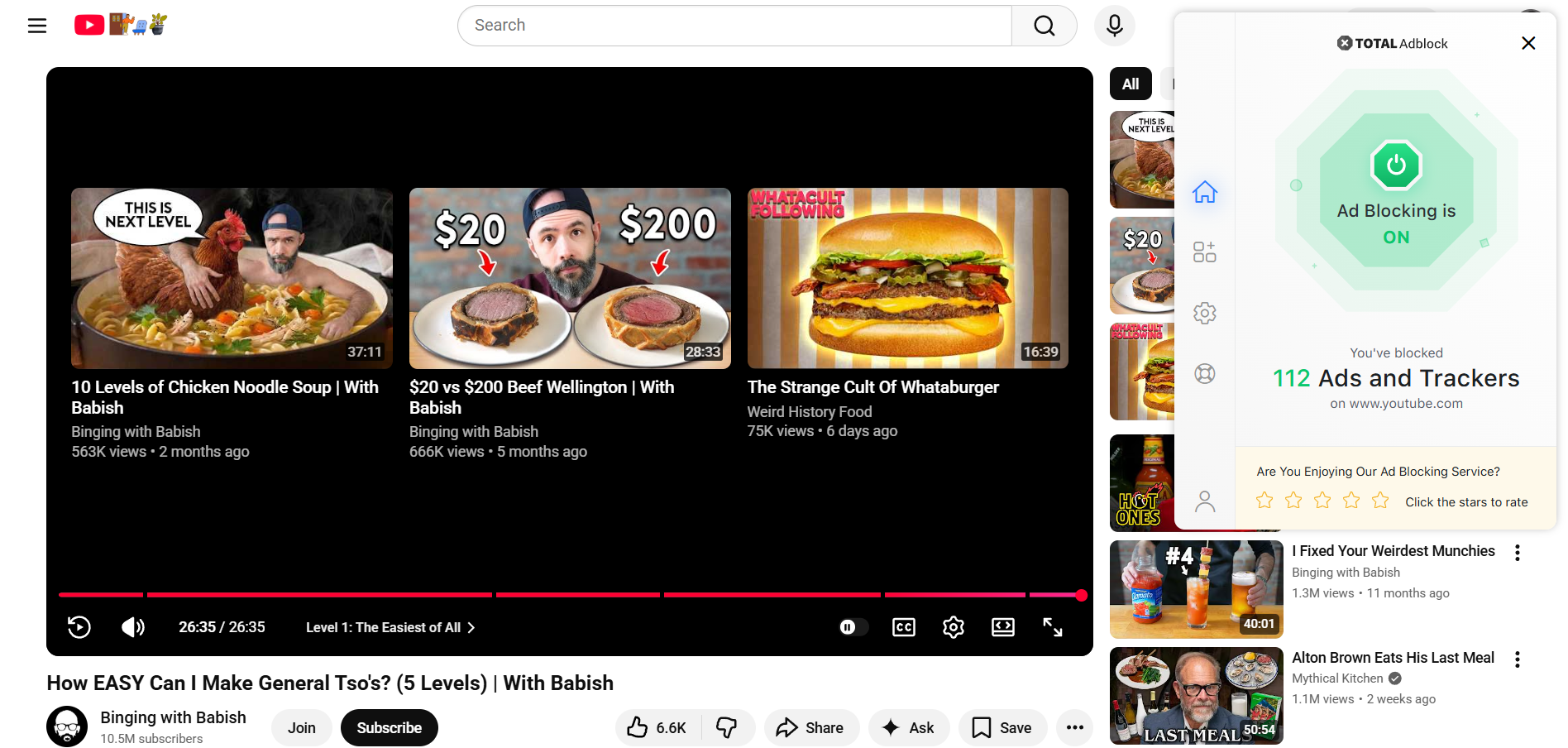Like the video
The image size is (1568, 748).
658,727
